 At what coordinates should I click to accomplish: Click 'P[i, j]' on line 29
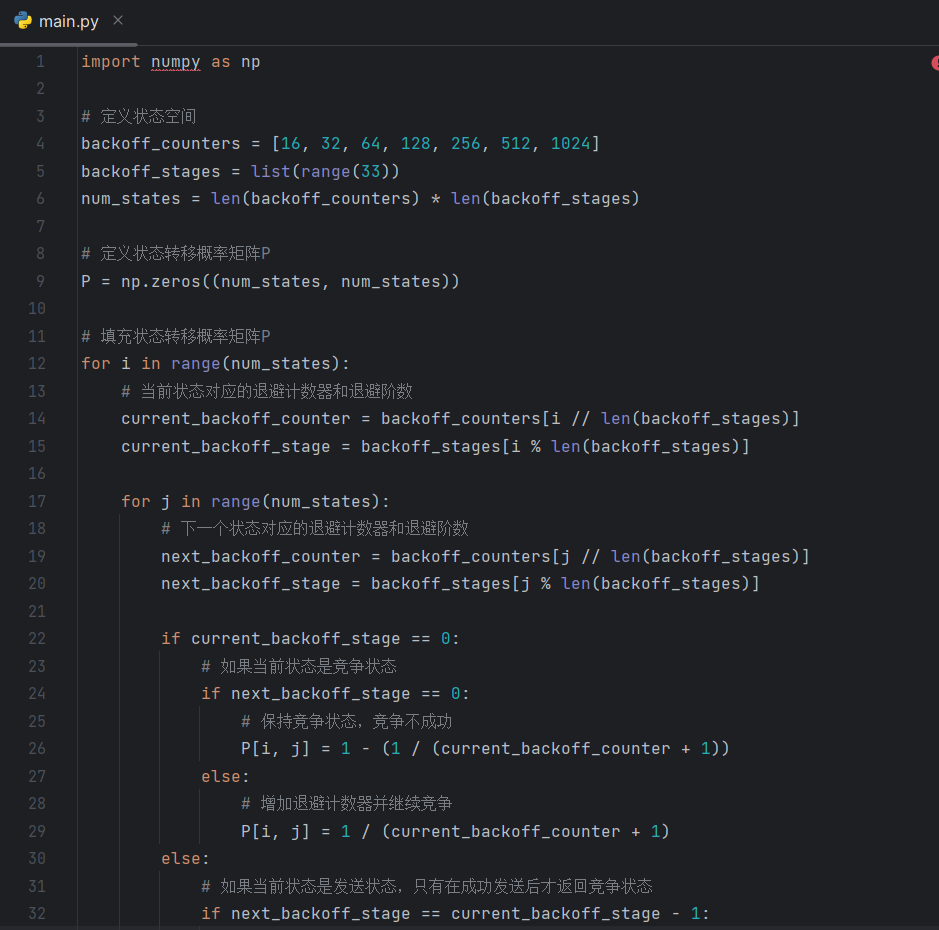275,831
